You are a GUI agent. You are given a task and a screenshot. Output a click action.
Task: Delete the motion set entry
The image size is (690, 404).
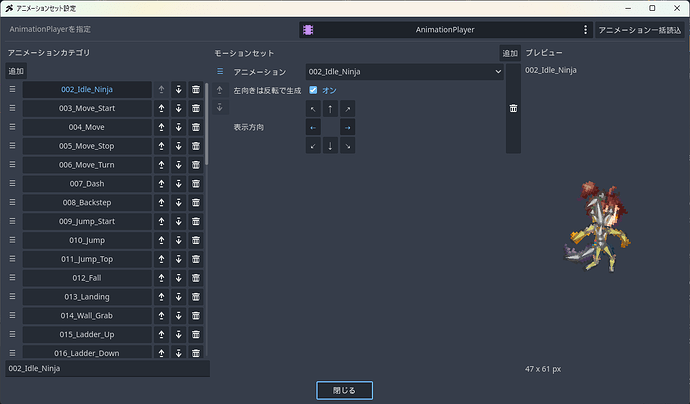coord(514,108)
